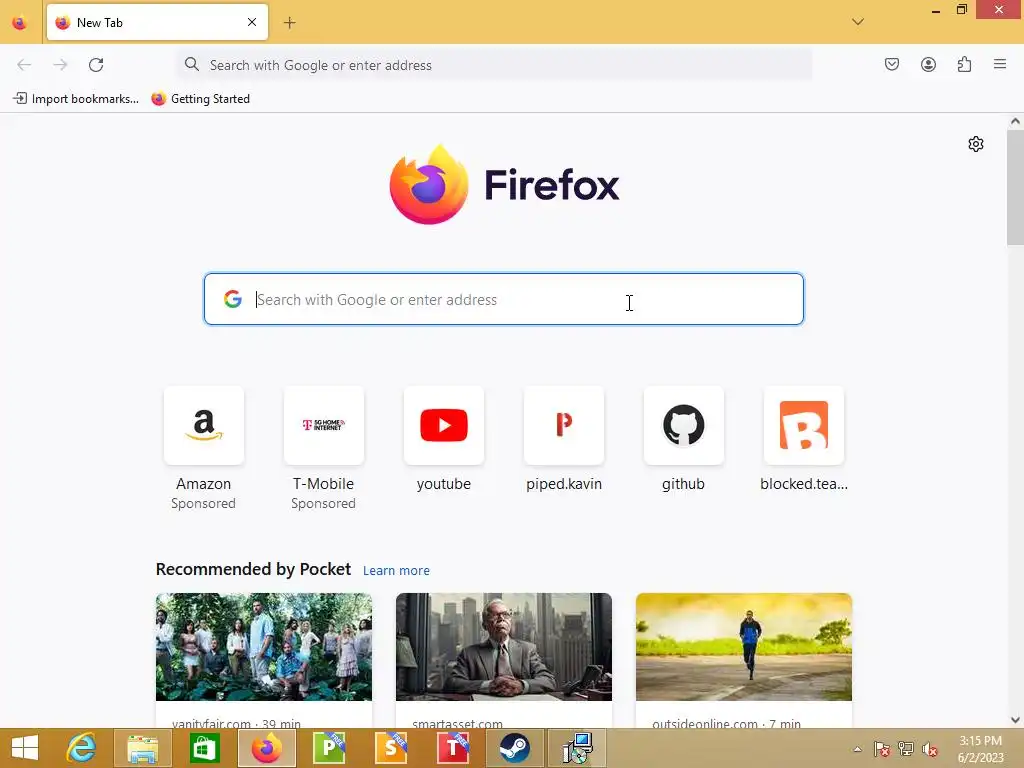Open the vanityfair.com Pocket story thumbnail
1024x768 pixels.
point(264,647)
